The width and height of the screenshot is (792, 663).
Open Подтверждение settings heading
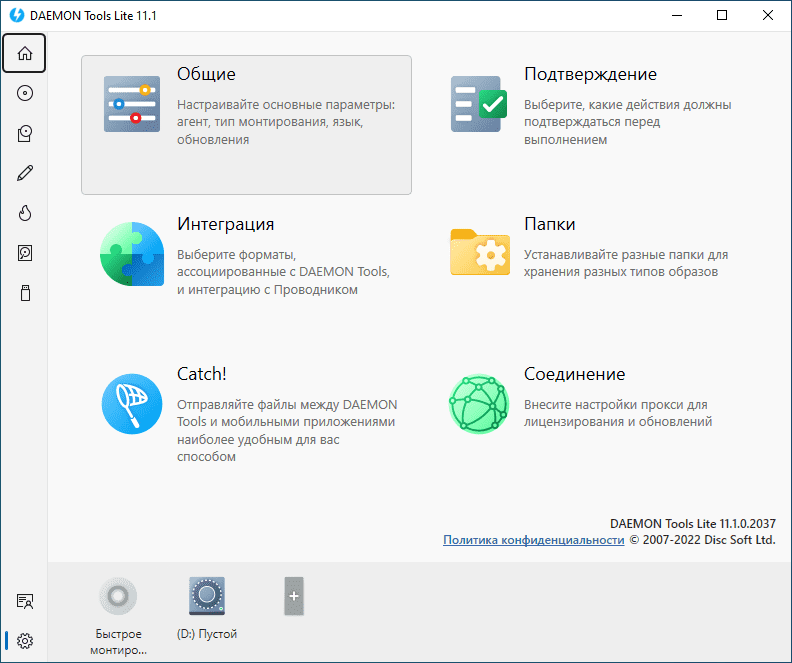[x=590, y=74]
